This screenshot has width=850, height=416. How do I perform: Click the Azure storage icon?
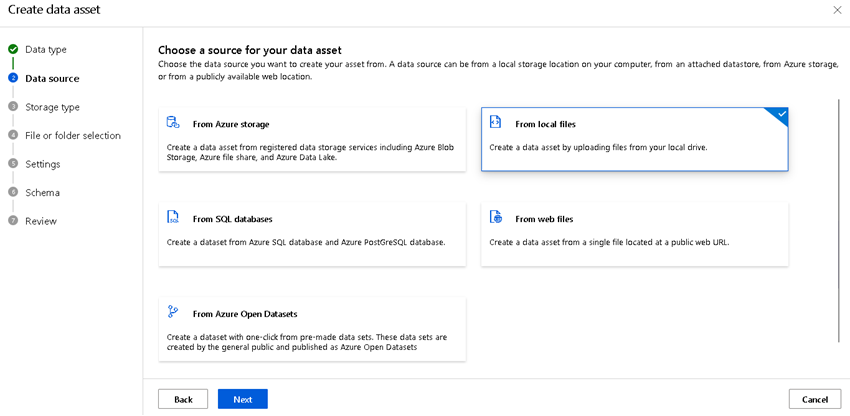[172, 123]
